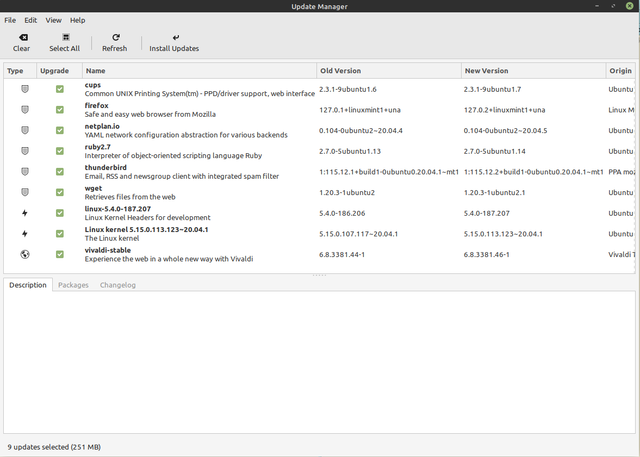This screenshot has width=640, height=457.
Task: Deselect the thunderbird upgrade checkbox
Action: [x=60, y=171]
